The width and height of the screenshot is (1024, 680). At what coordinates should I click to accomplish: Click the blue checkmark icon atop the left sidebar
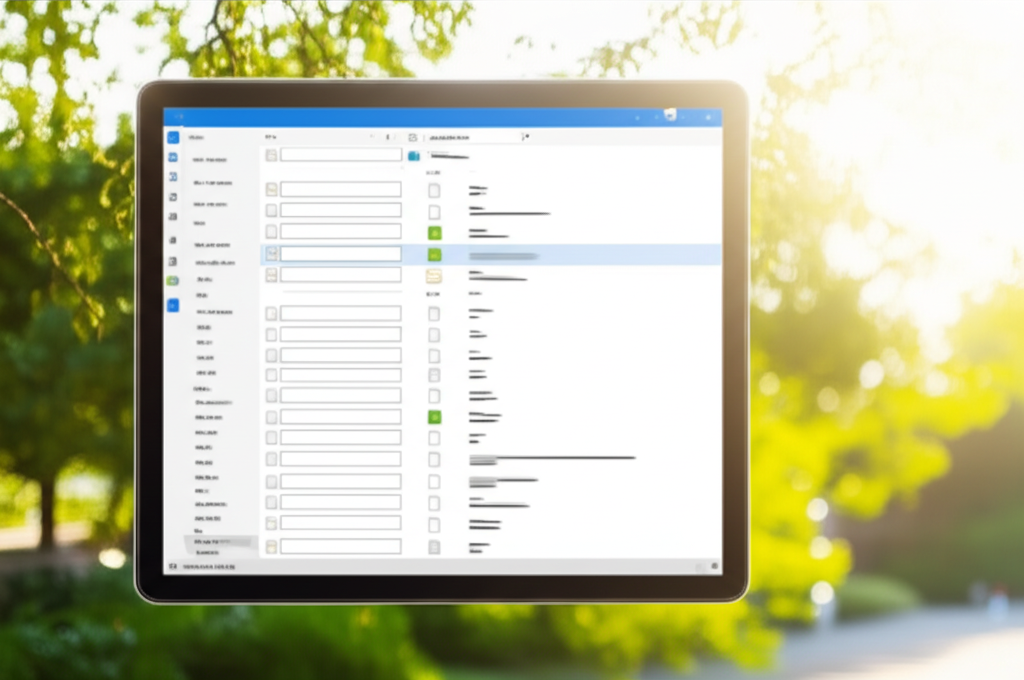pos(172,137)
